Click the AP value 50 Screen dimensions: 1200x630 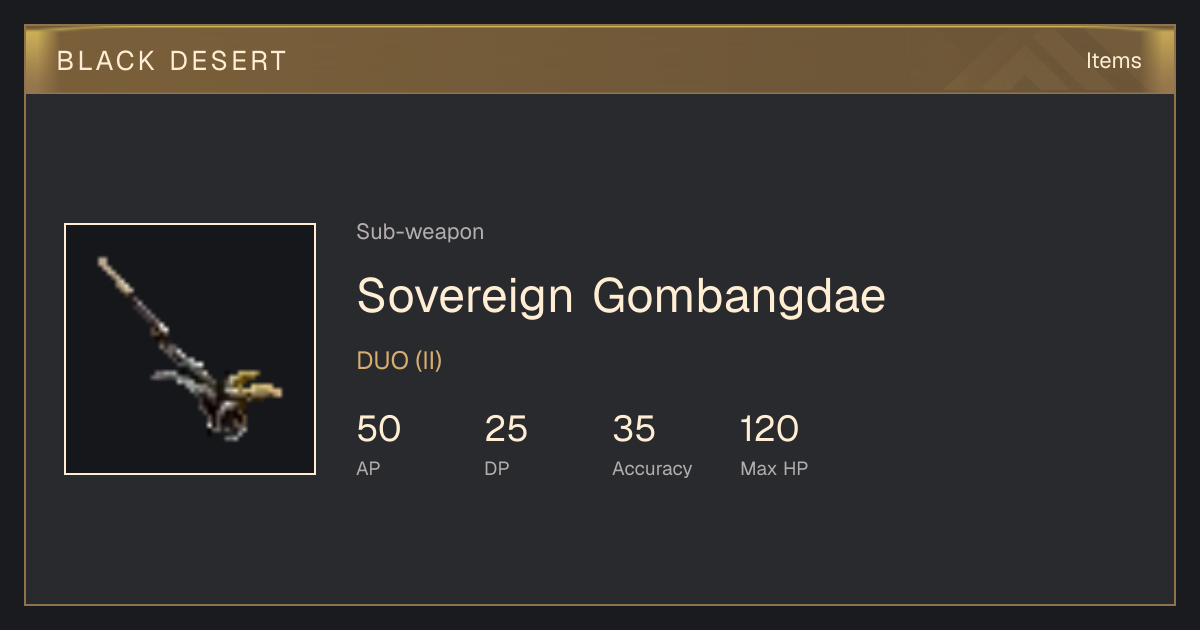pos(378,429)
